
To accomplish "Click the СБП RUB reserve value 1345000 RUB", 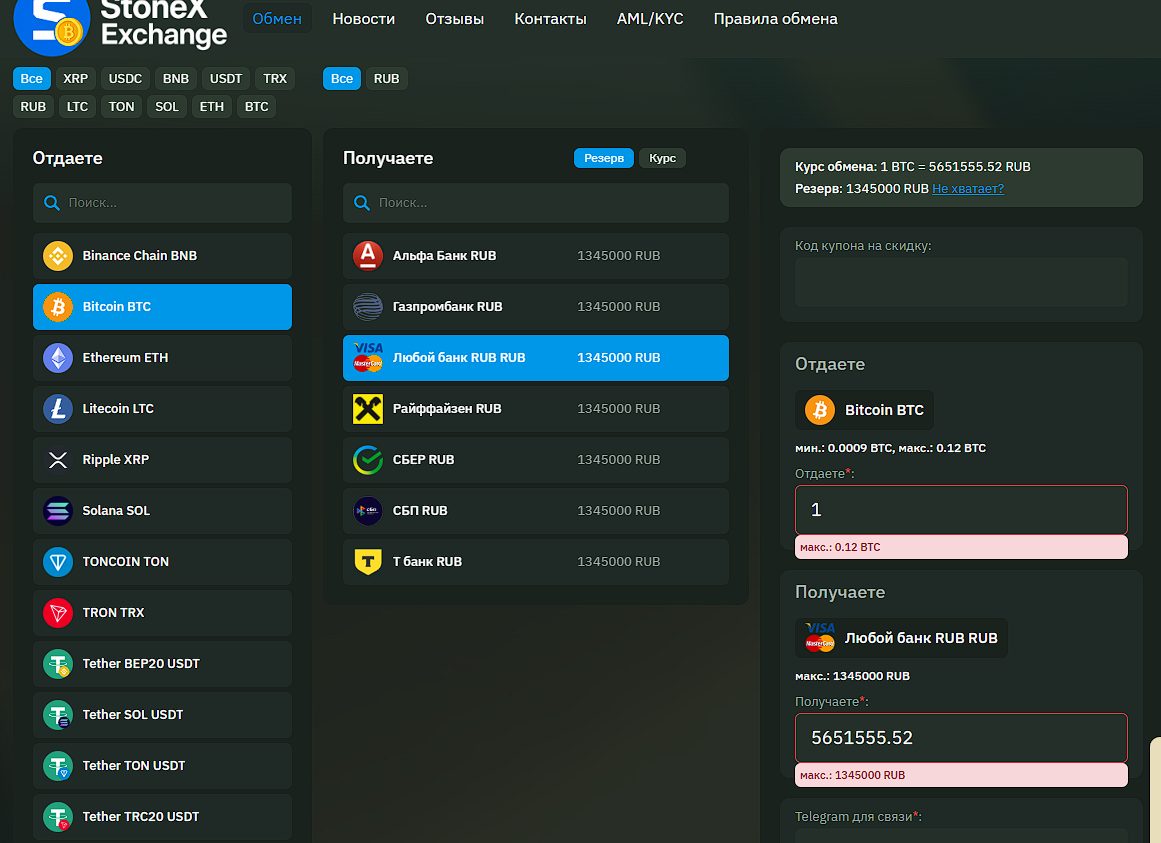I will pos(618,511).
